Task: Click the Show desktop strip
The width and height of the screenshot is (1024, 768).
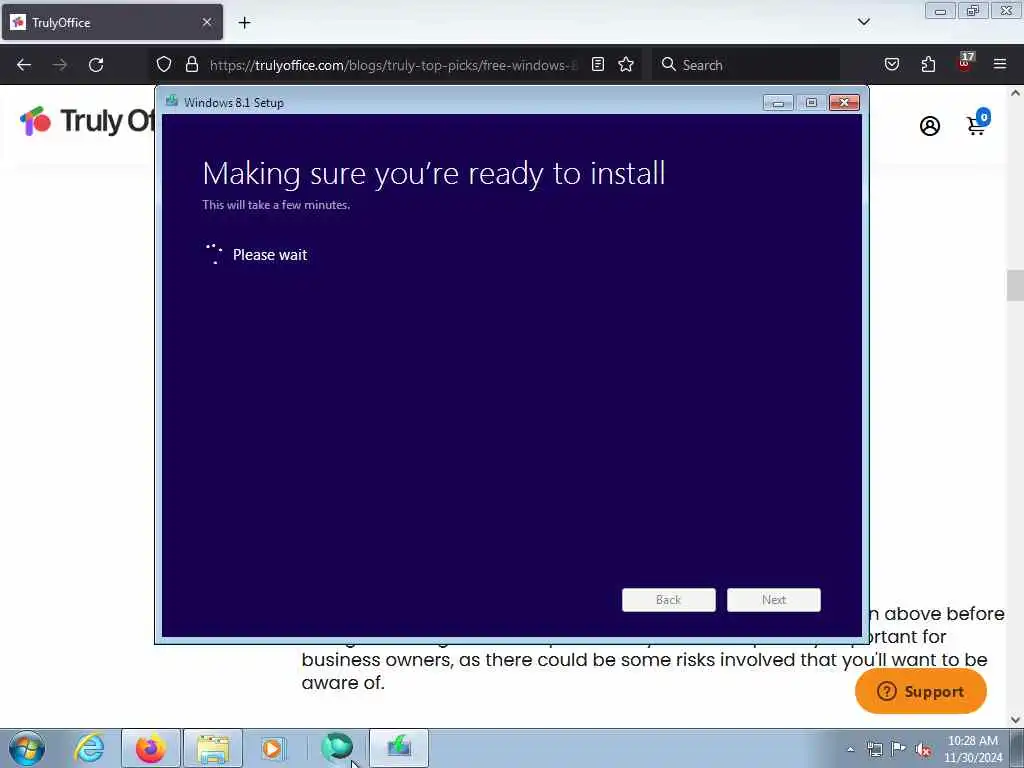Action: pyautogui.click(x=1017, y=748)
